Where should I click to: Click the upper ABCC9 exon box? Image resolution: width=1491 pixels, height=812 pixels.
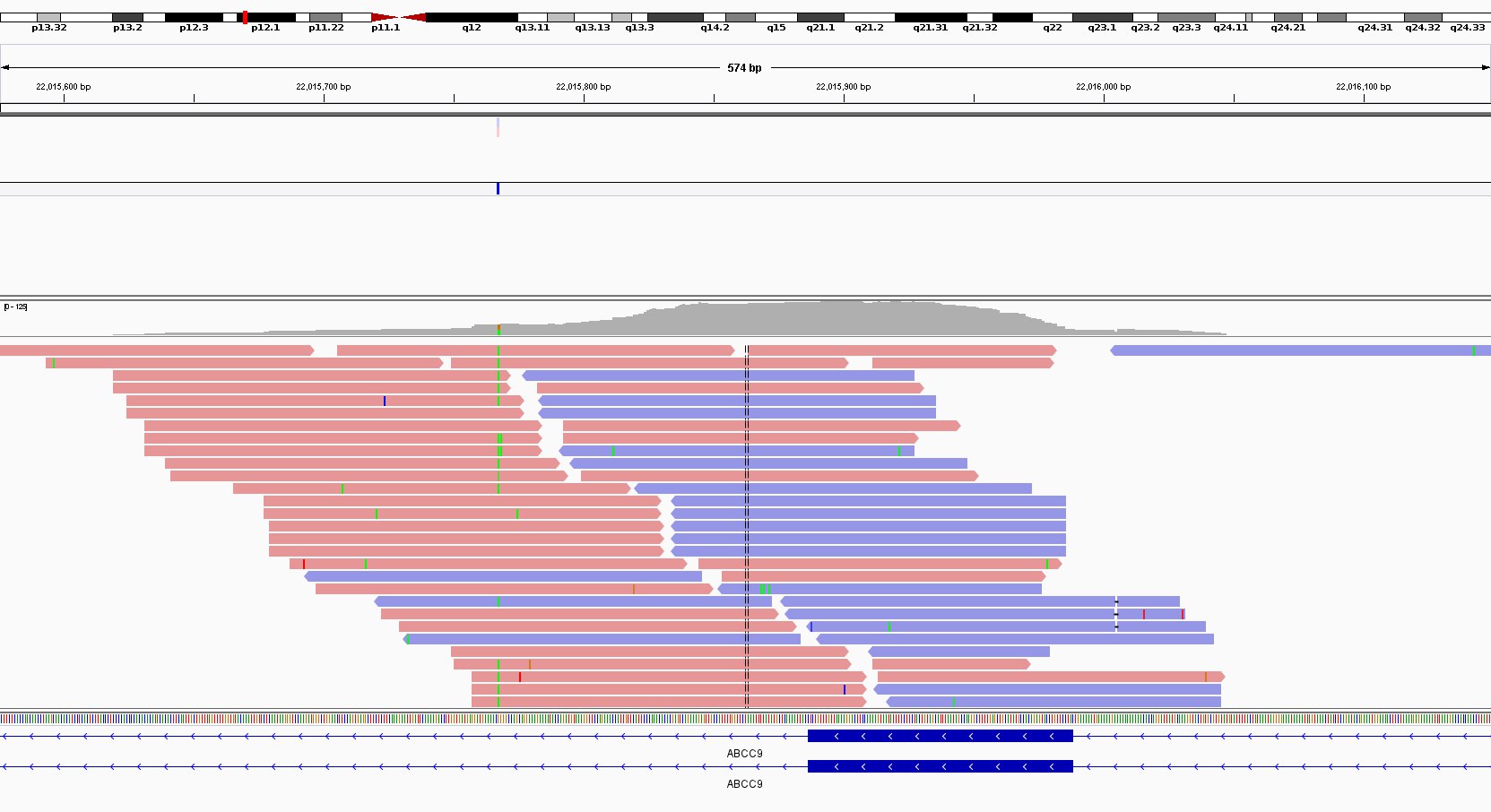tap(940, 736)
